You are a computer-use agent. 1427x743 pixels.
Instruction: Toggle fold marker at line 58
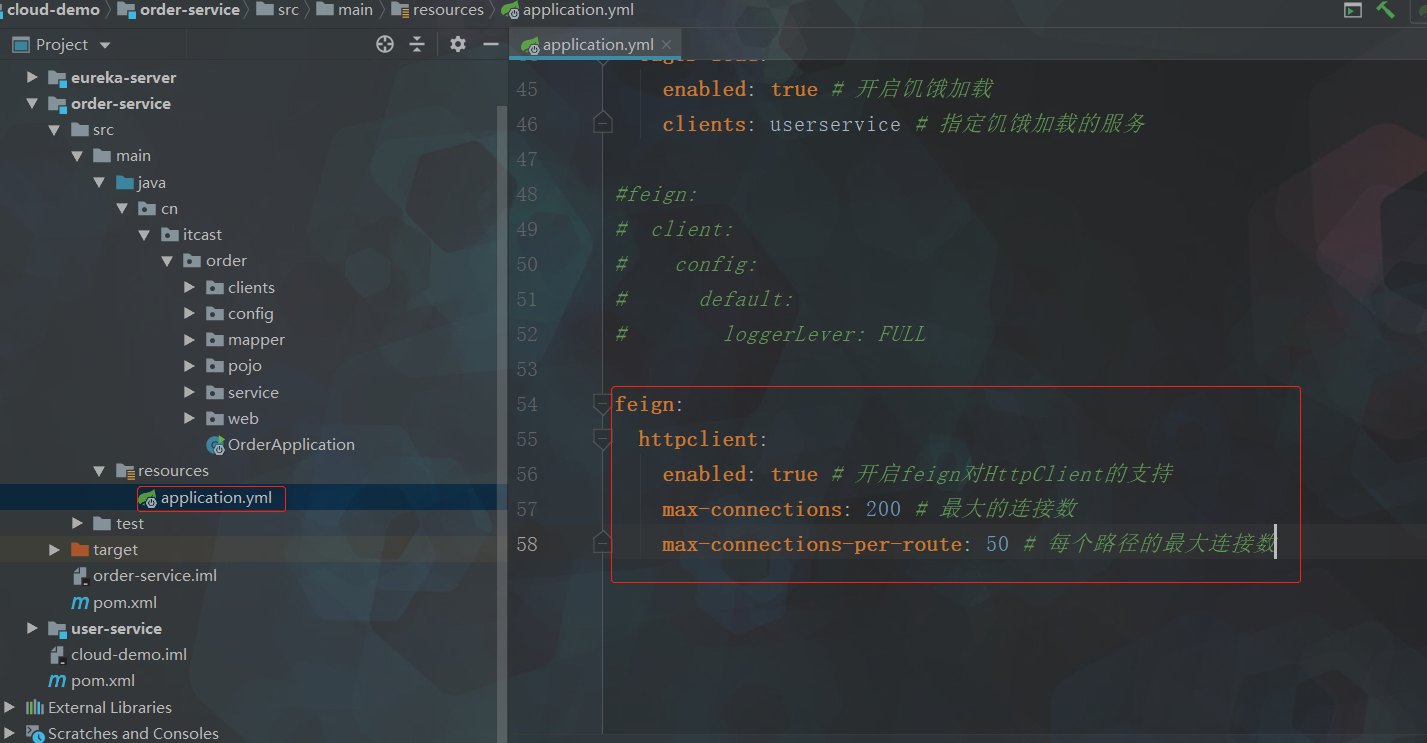click(602, 544)
